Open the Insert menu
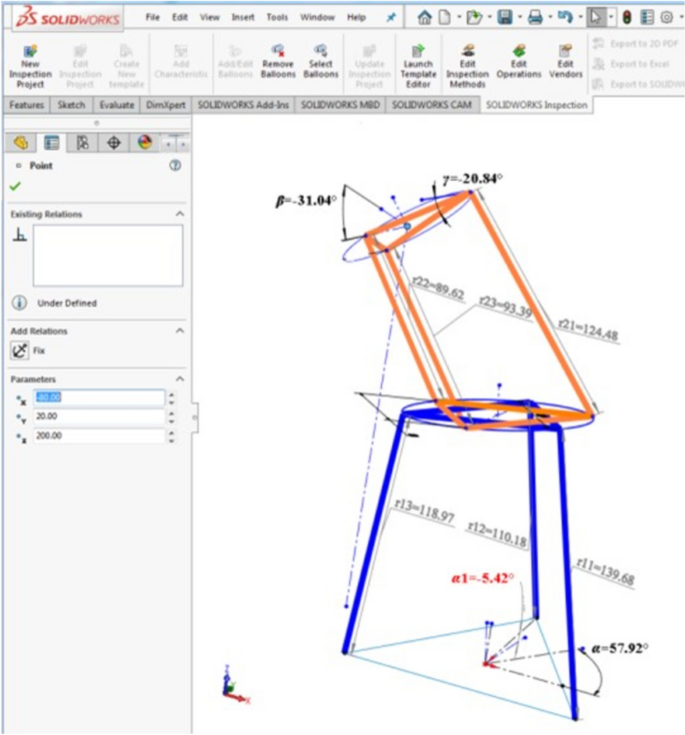 pos(243,18)
